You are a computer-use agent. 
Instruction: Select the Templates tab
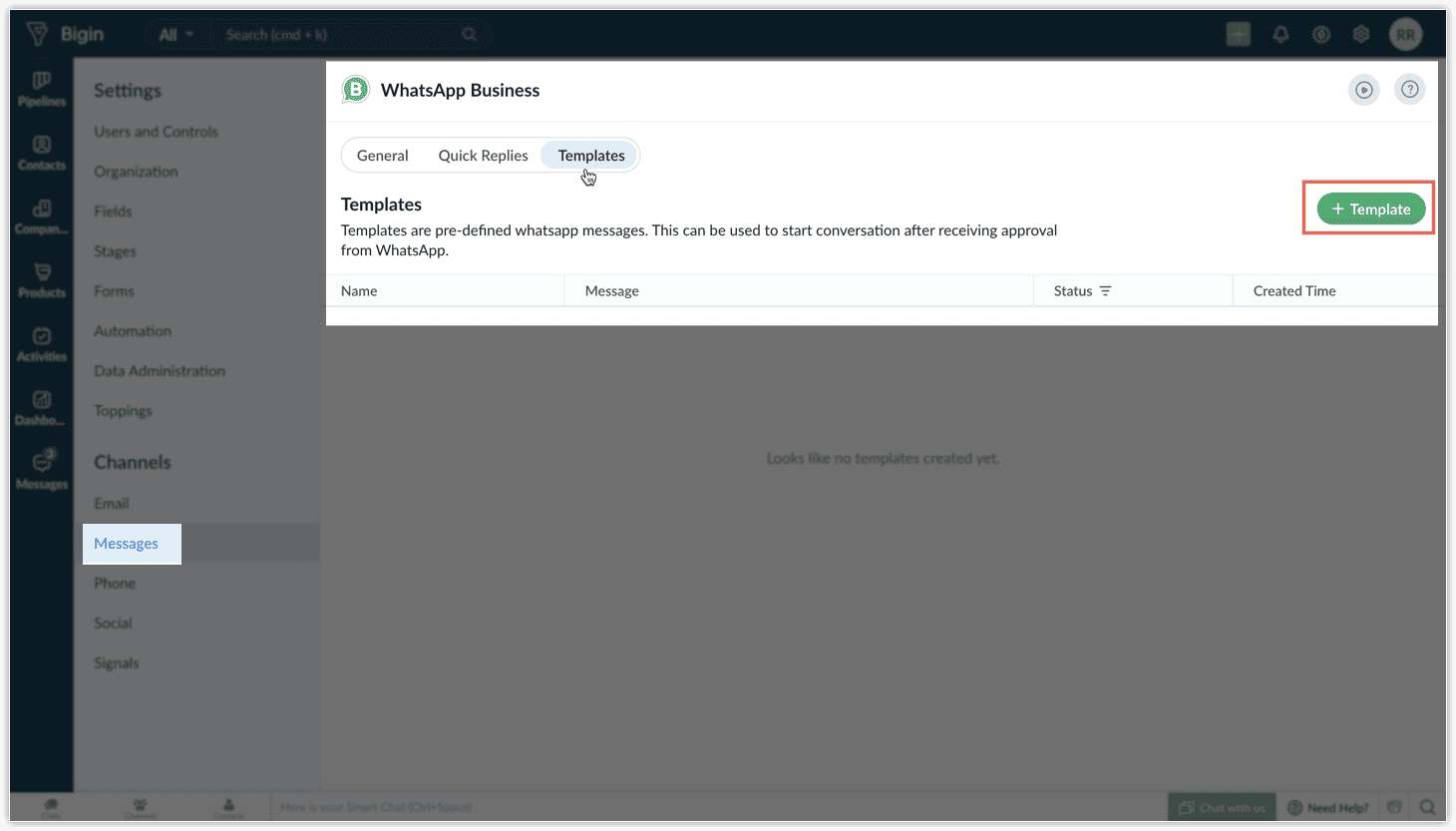[591, 156]
